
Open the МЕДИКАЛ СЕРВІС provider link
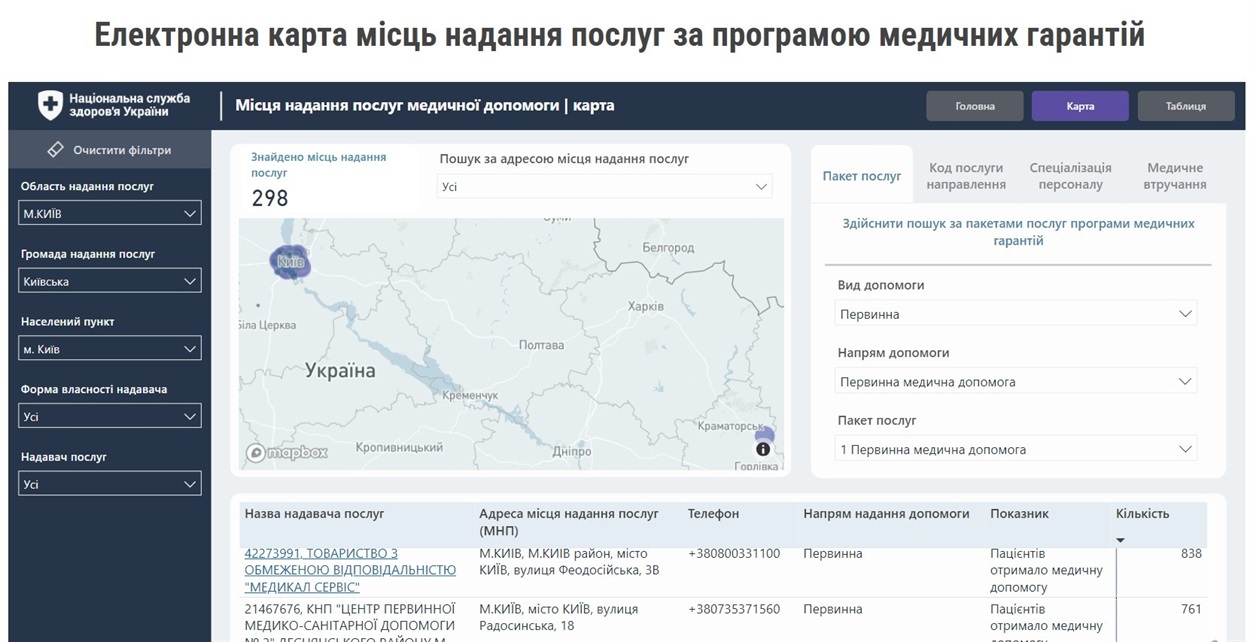[x=350, y=570]
